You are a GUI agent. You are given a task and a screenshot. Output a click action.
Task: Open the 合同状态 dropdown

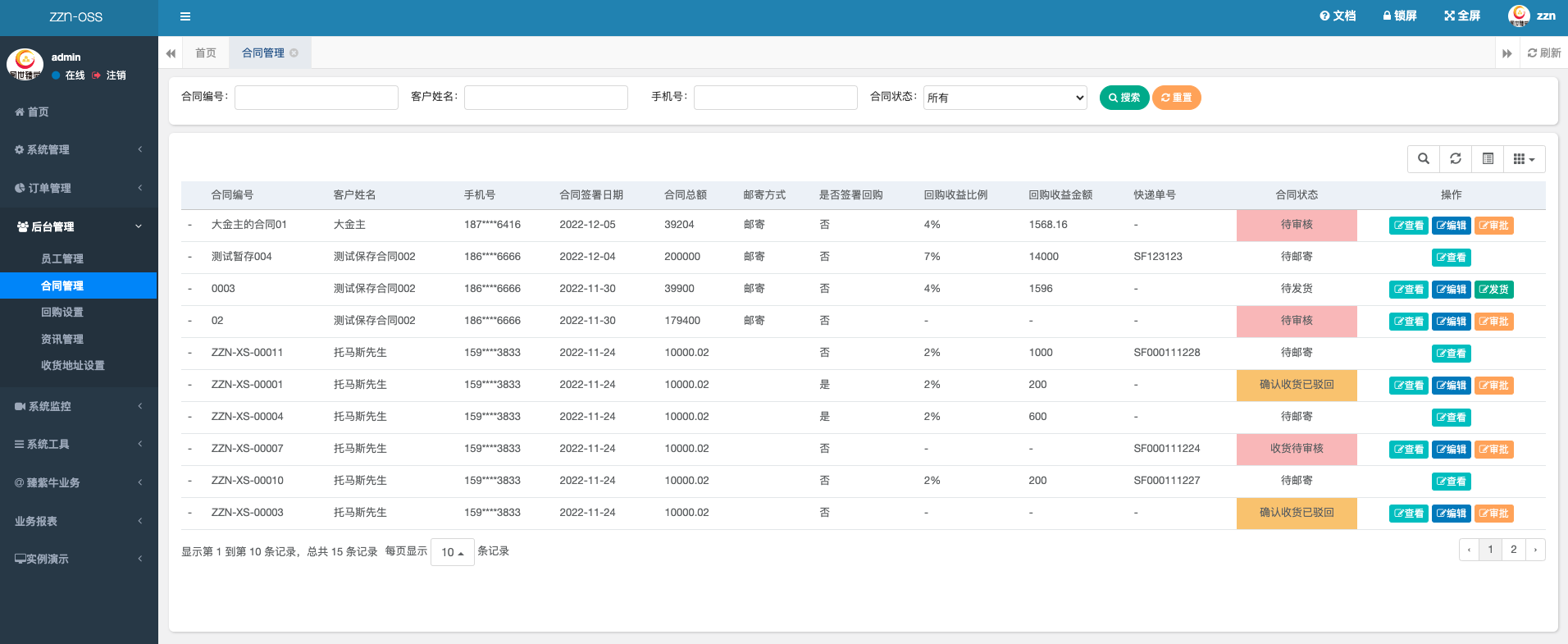(1005, 98)
